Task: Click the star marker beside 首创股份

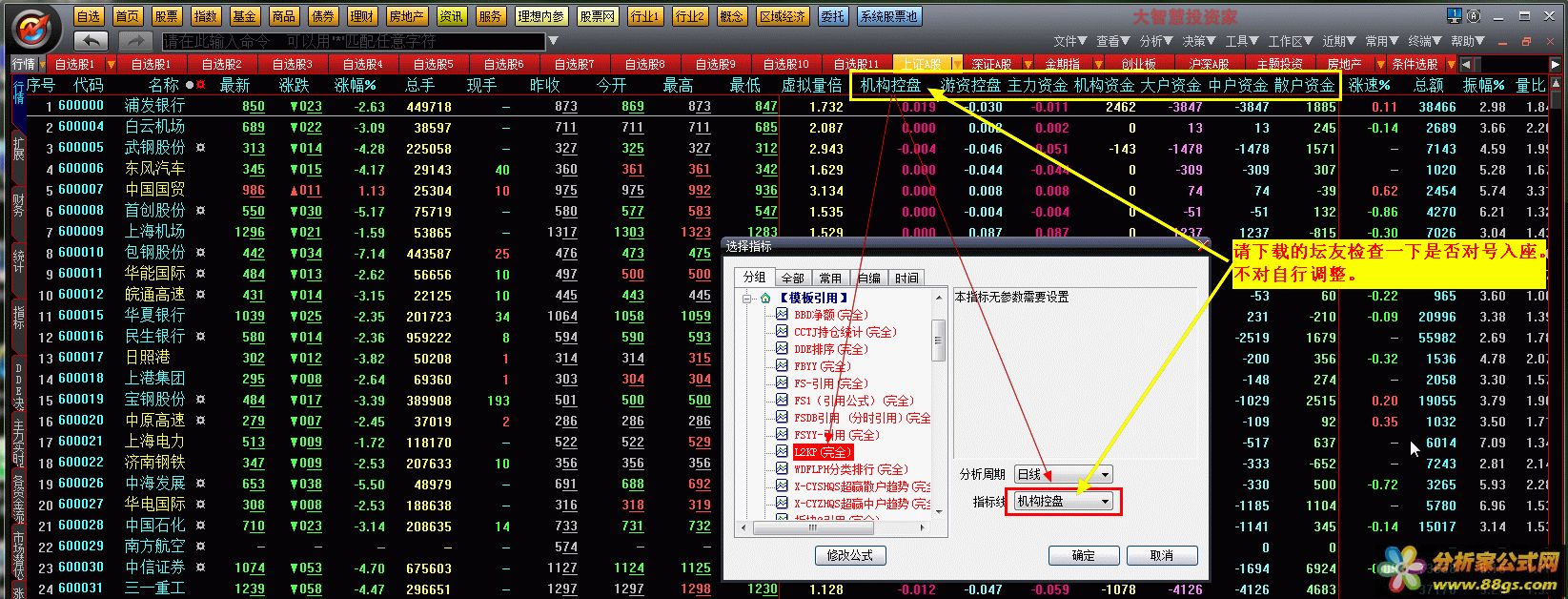Action: coord(200,211)
